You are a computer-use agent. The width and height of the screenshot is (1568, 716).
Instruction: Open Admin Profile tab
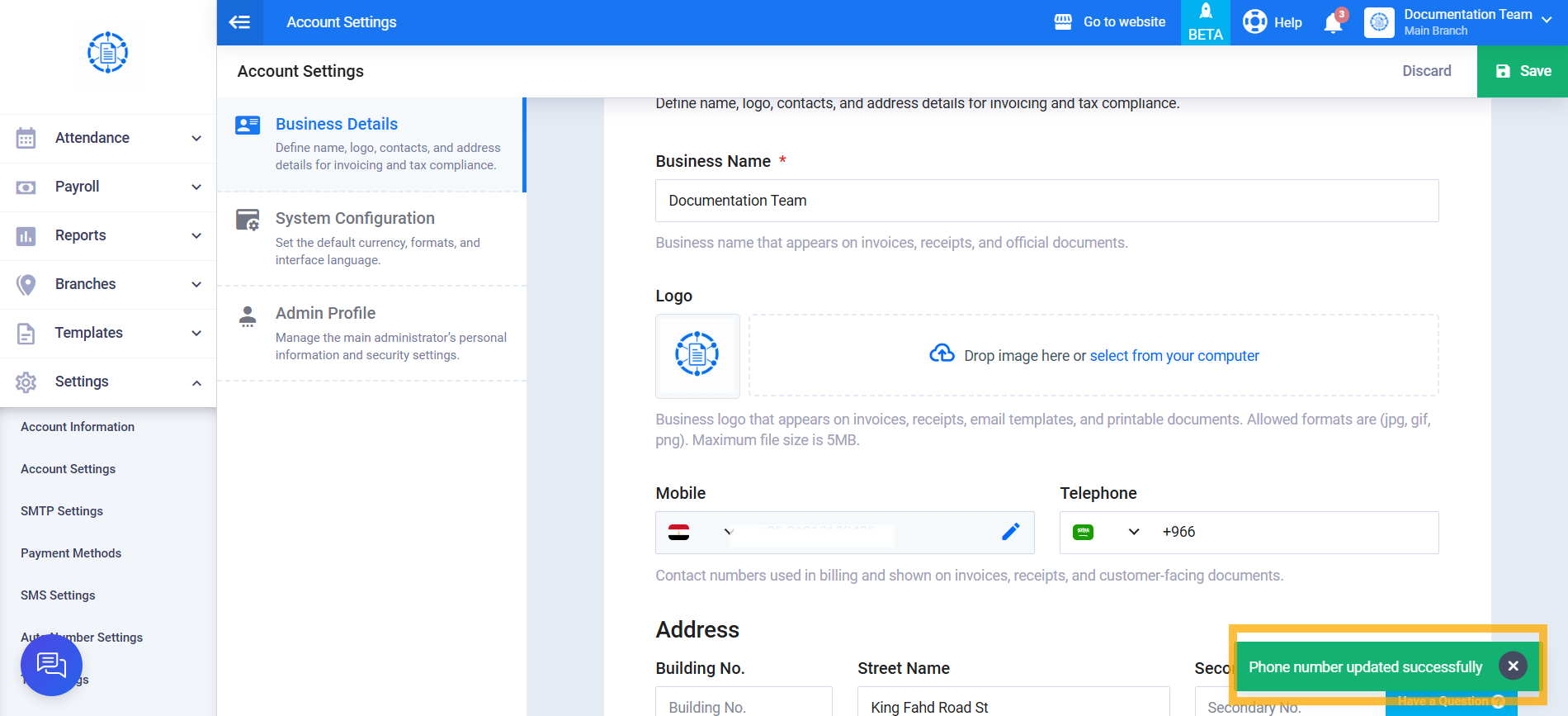[x=371, y=334]
